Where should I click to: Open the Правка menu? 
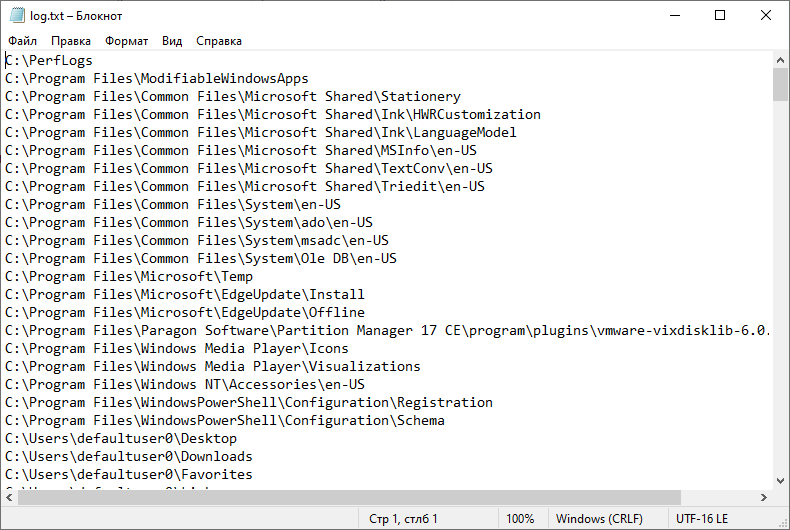tap(71, 41)
